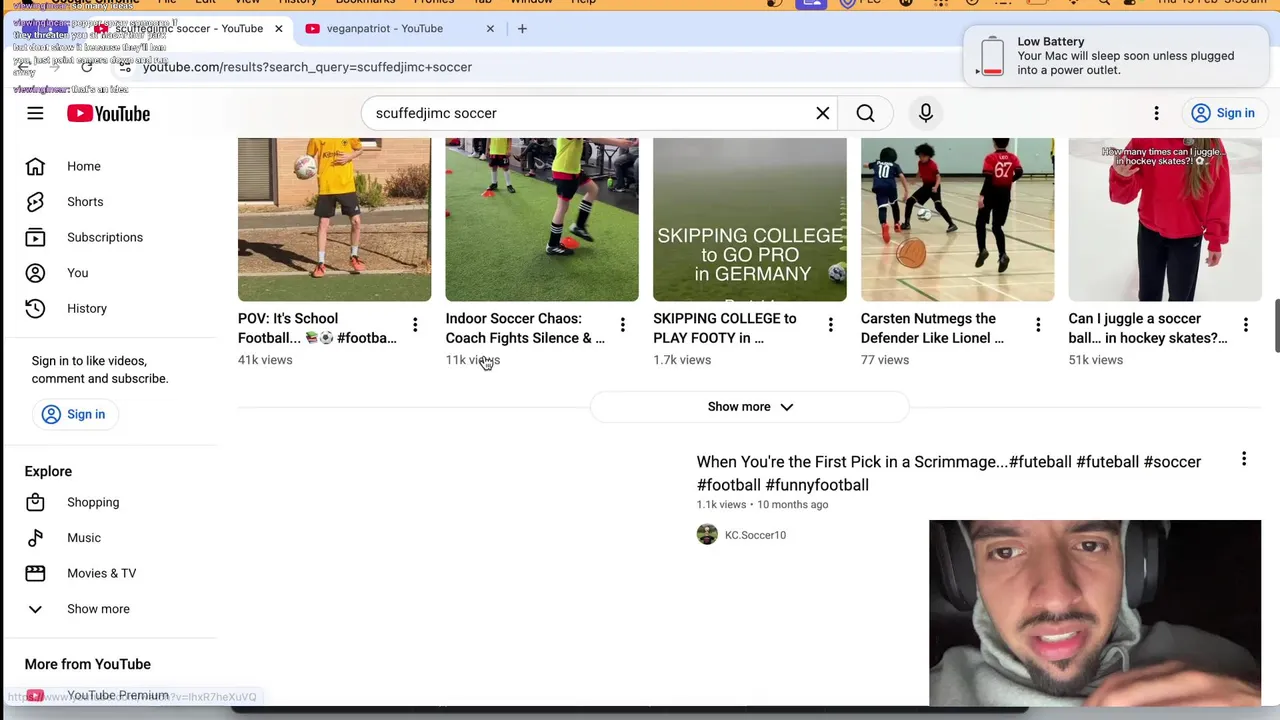Open YouTube settings three-dot menu

pos(1156,113)
